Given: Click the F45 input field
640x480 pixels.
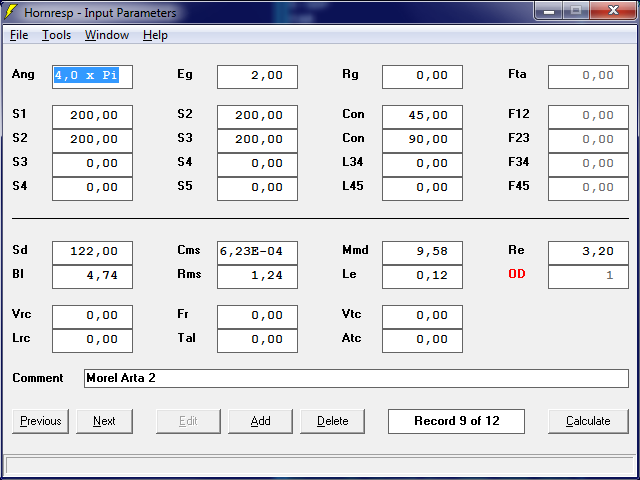Looking at the screenshot, I should click(588, 189).
